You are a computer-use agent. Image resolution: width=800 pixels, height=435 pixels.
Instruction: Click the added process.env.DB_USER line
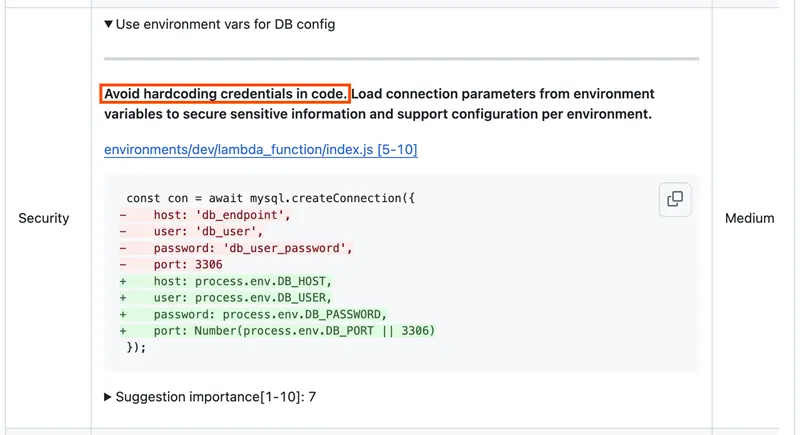[x=242, y=298]
